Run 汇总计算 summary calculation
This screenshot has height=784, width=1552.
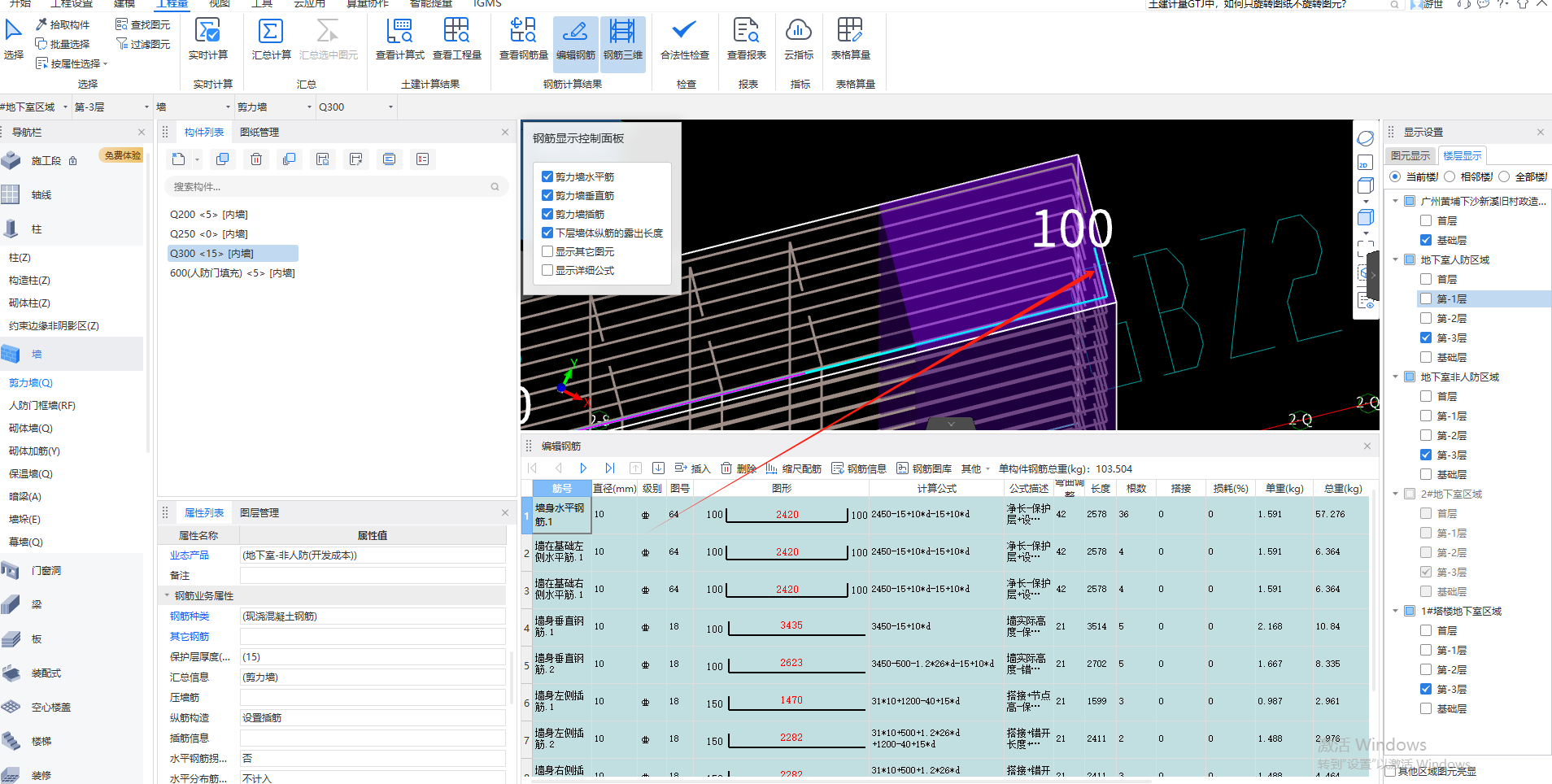271,39
